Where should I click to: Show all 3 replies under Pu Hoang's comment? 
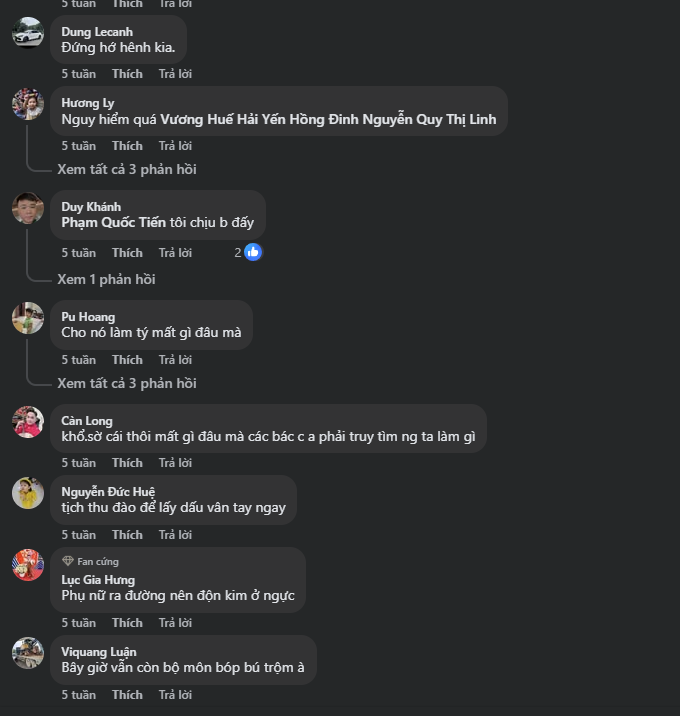[127, 383]
